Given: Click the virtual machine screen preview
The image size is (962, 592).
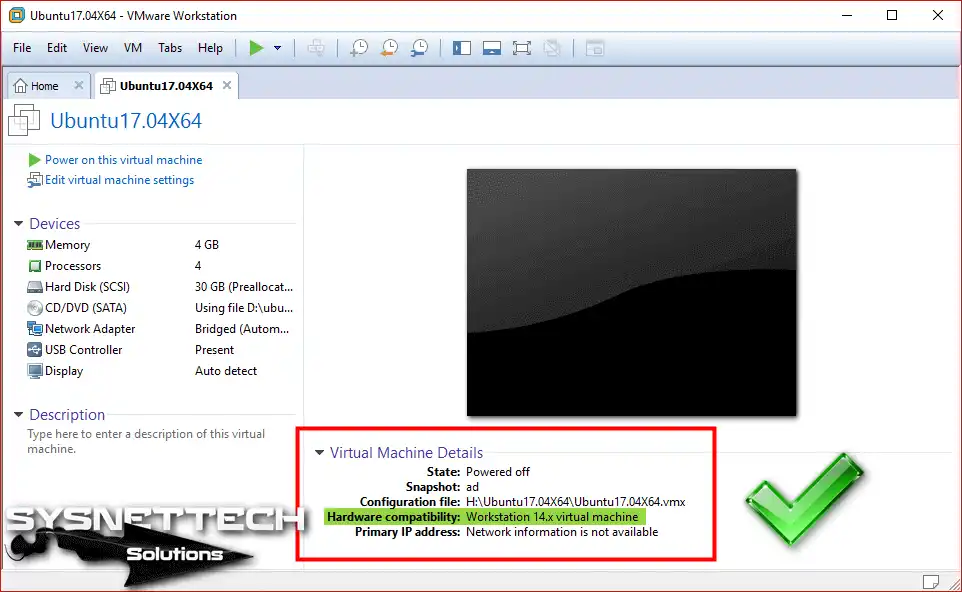Looking at the screenshot, I should click(x=631, y=293).
